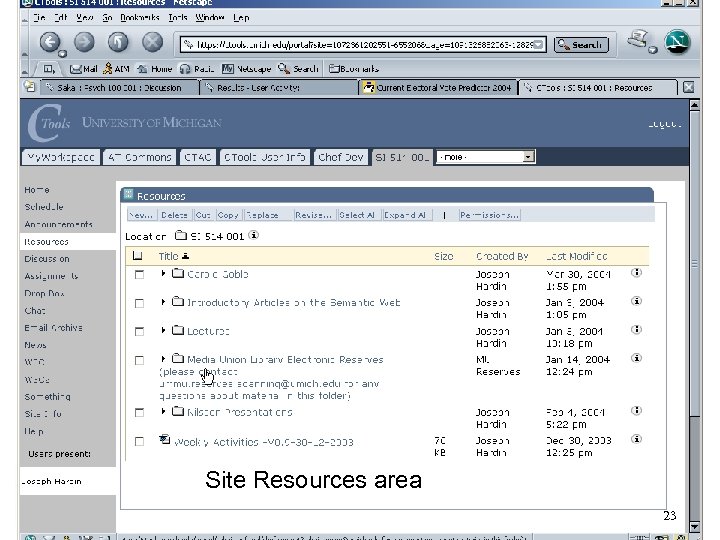The height and width of the screenshot is (540, 720).
Task: Expand the Carole Goble folder triangle
Action: [163, 273]
